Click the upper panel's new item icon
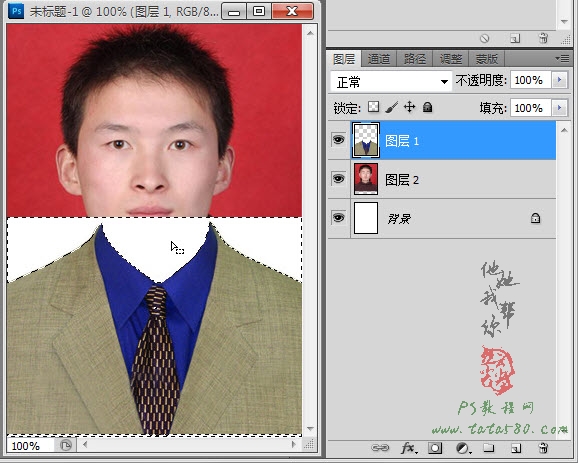 [515, 38]
